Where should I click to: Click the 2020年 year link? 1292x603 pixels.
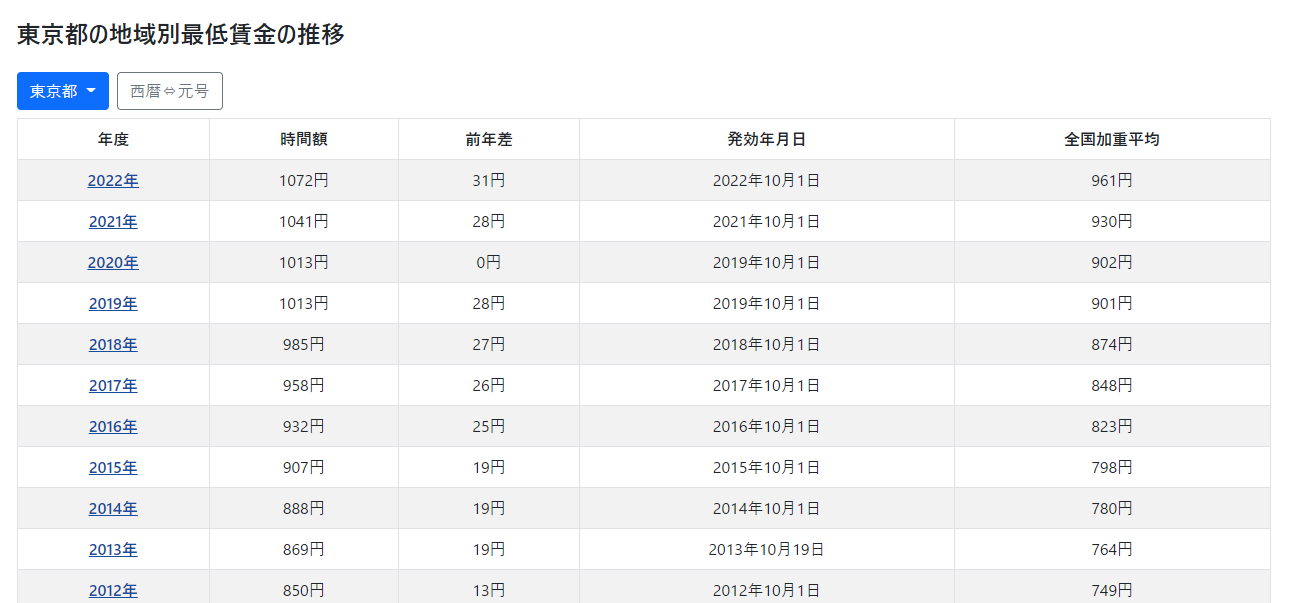(113, 263)
